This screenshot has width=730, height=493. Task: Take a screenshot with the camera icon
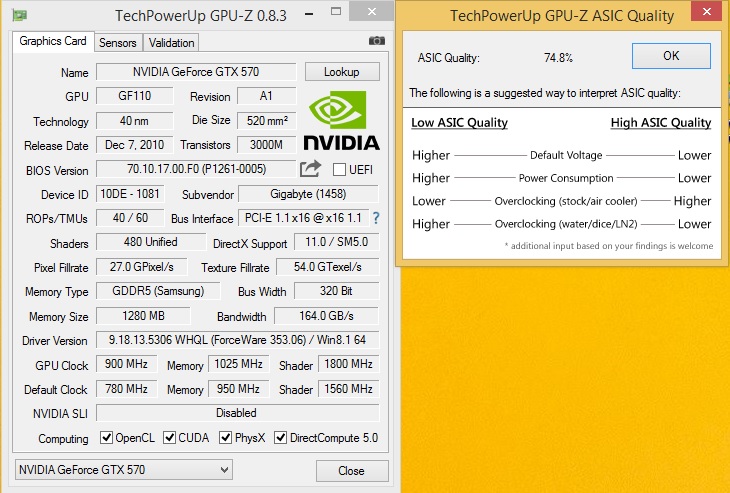pos(377,41)
